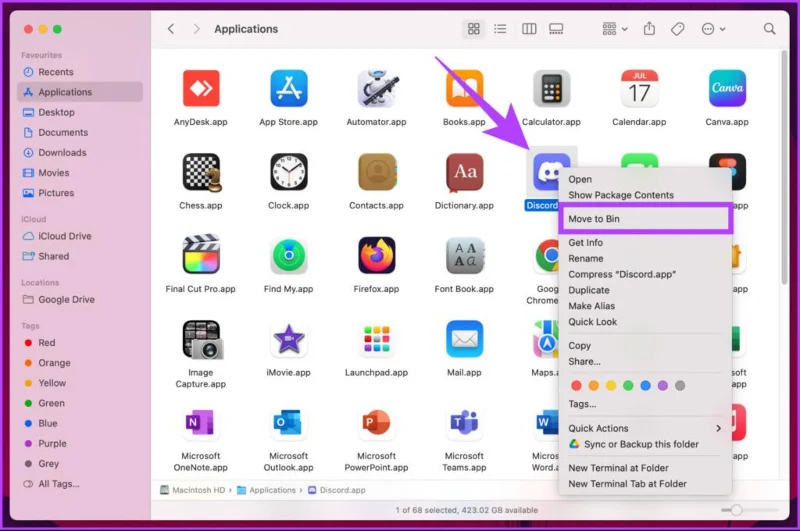Open Recents in the sidebar
Viewport: 800px width, 531px height.
pyautogui.click(x=80, y=72)
